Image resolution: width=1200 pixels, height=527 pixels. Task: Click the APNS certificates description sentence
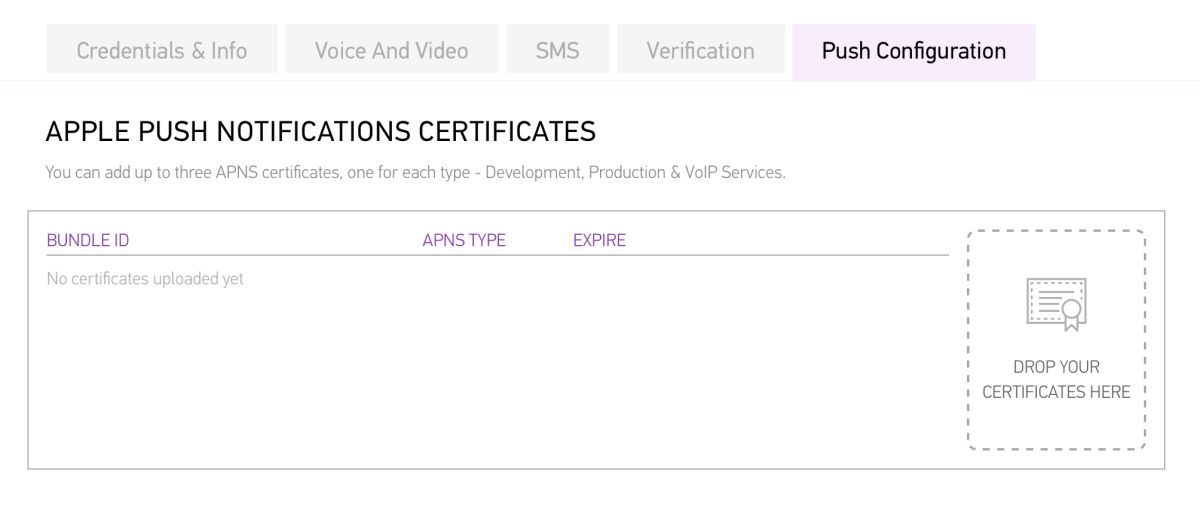[x=416, y=172]
